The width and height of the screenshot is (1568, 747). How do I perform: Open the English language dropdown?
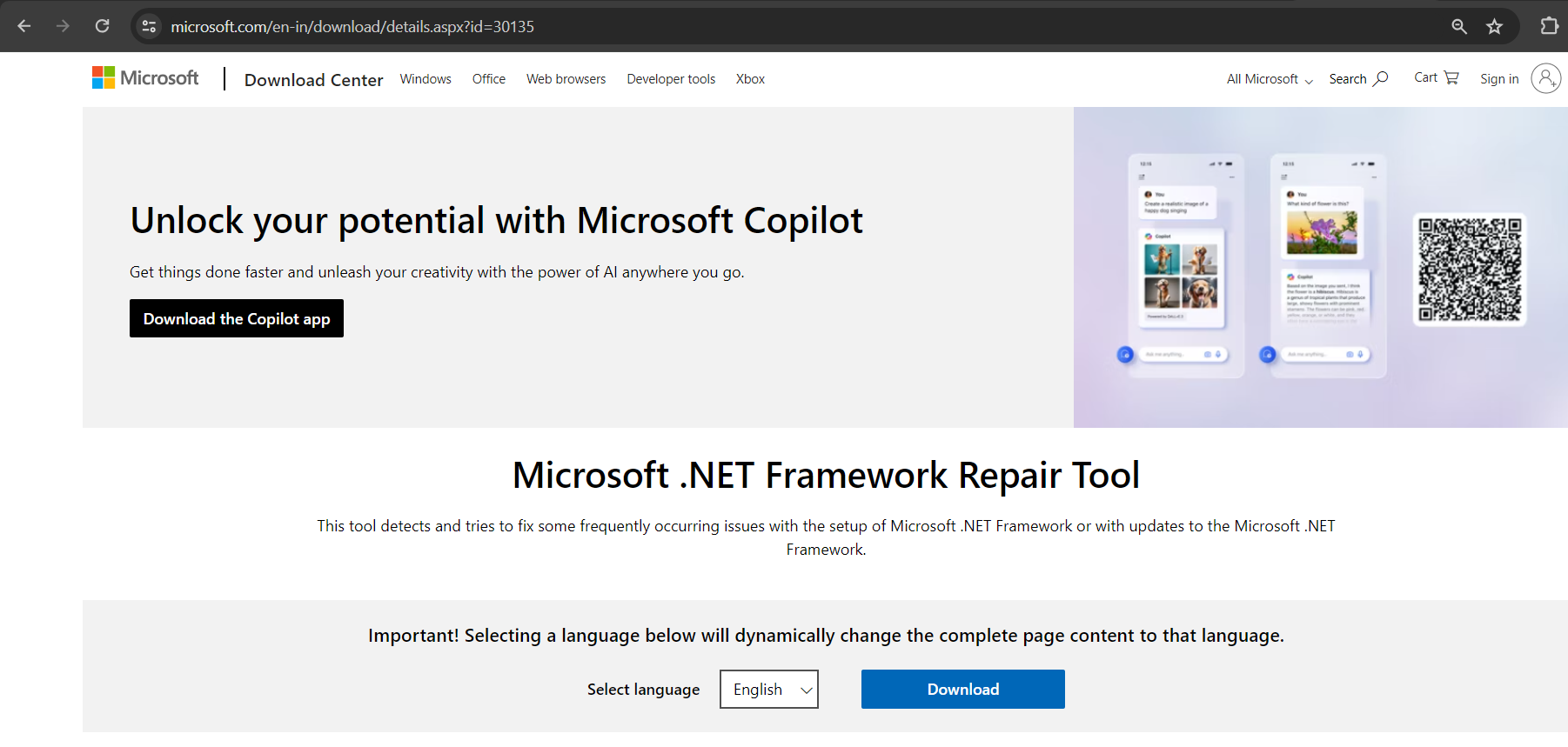(x=769, y=689)
